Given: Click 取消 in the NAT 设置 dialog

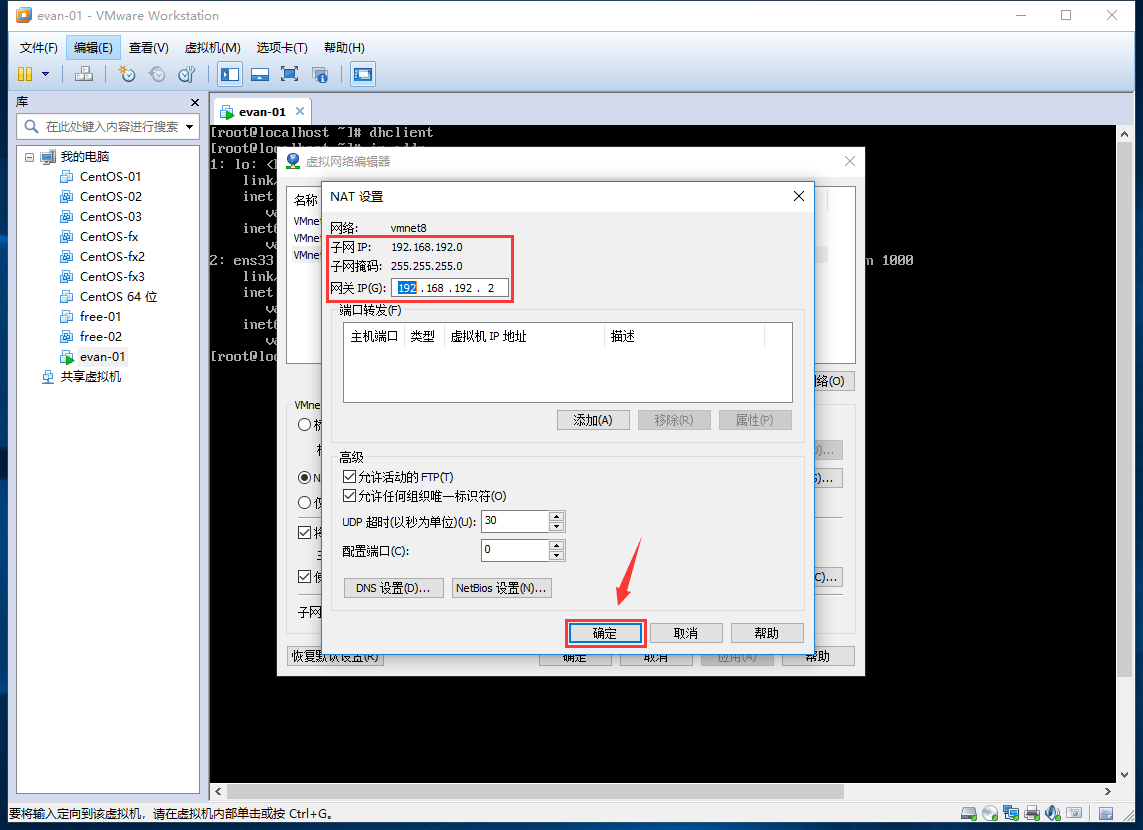Looking at the screenshot, I should point(686,633).
